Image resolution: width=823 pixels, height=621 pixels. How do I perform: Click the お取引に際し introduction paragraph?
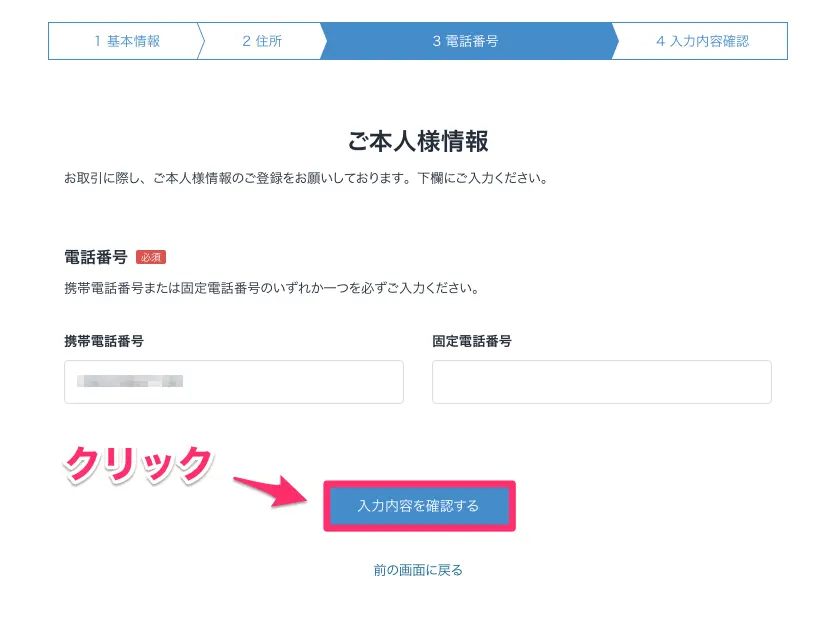pos(306,178)
